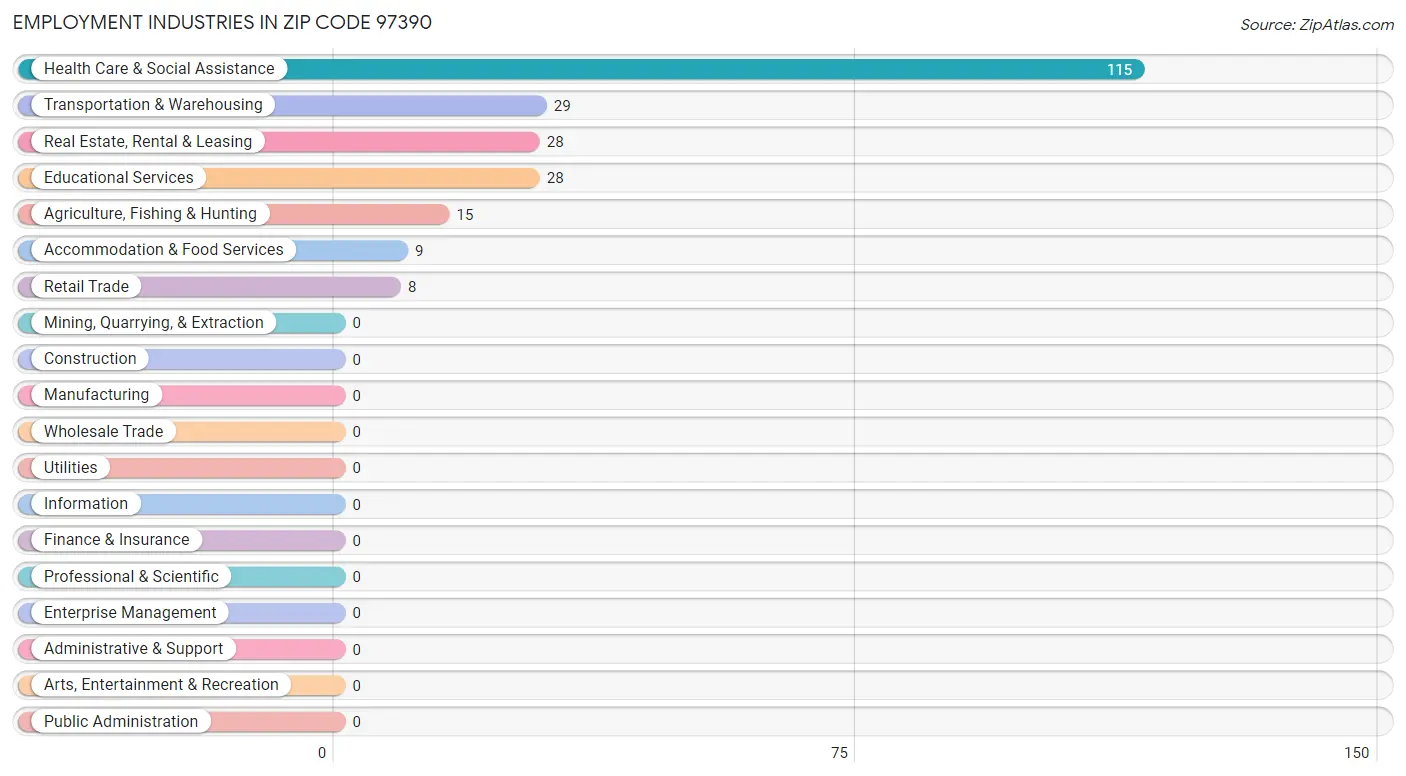Select the Arts, Entertainment & Recreation label
Image resolution: width=1406 pixels, height=776 pixels.
[x=161, y=685]
